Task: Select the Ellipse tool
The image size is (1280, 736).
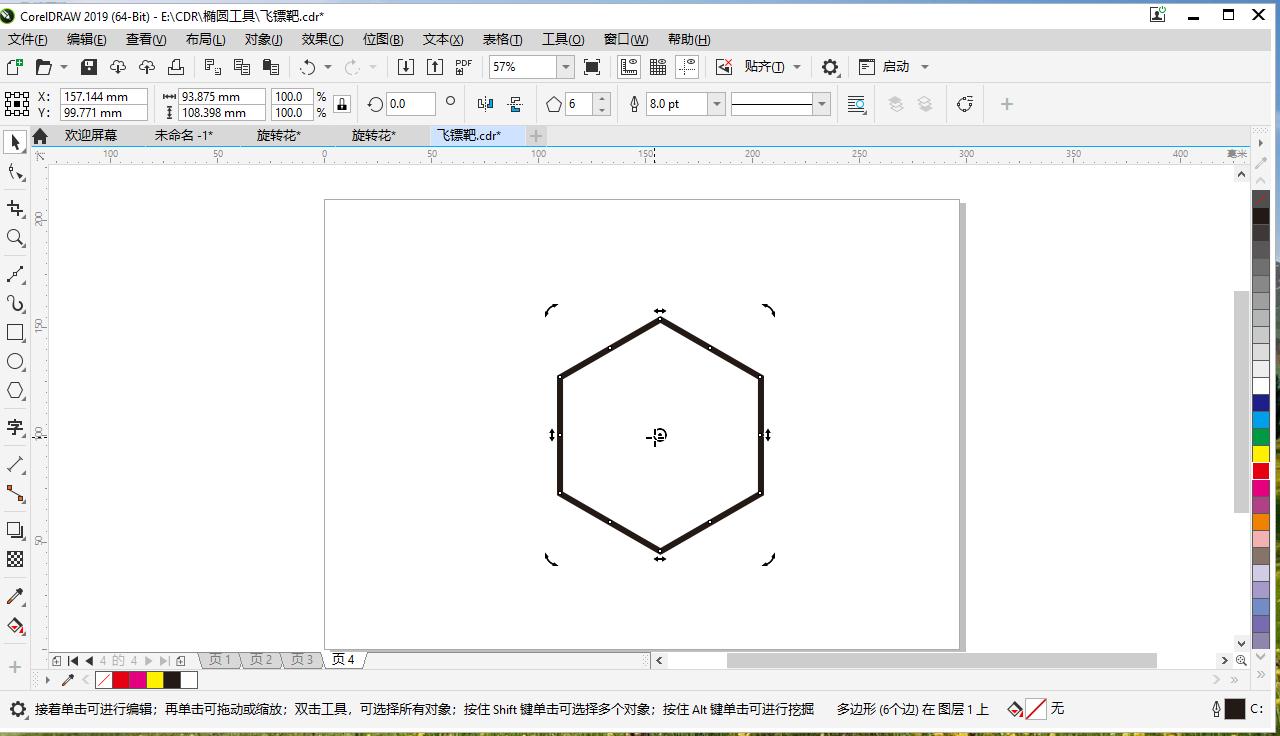Action: pos(14,361)
